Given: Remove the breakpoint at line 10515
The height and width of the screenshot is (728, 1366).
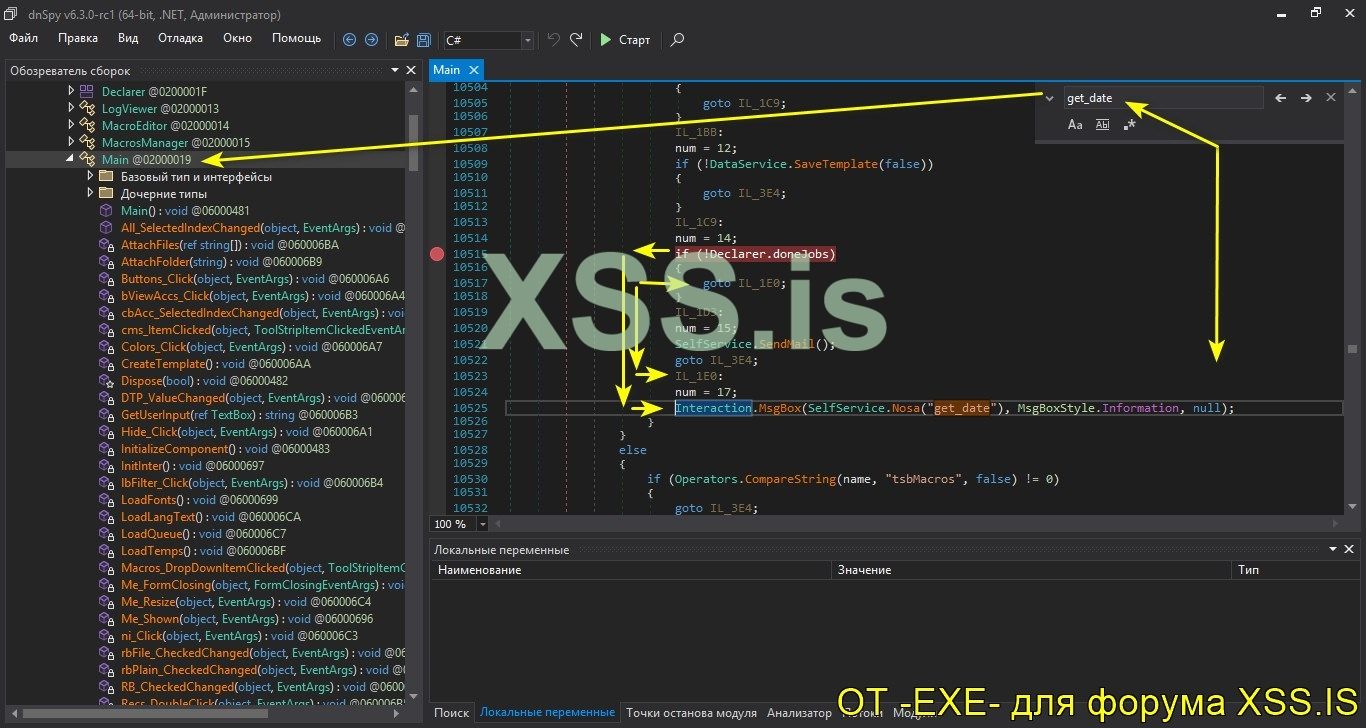Looking at the screenshot, I should tap(437, 254).
